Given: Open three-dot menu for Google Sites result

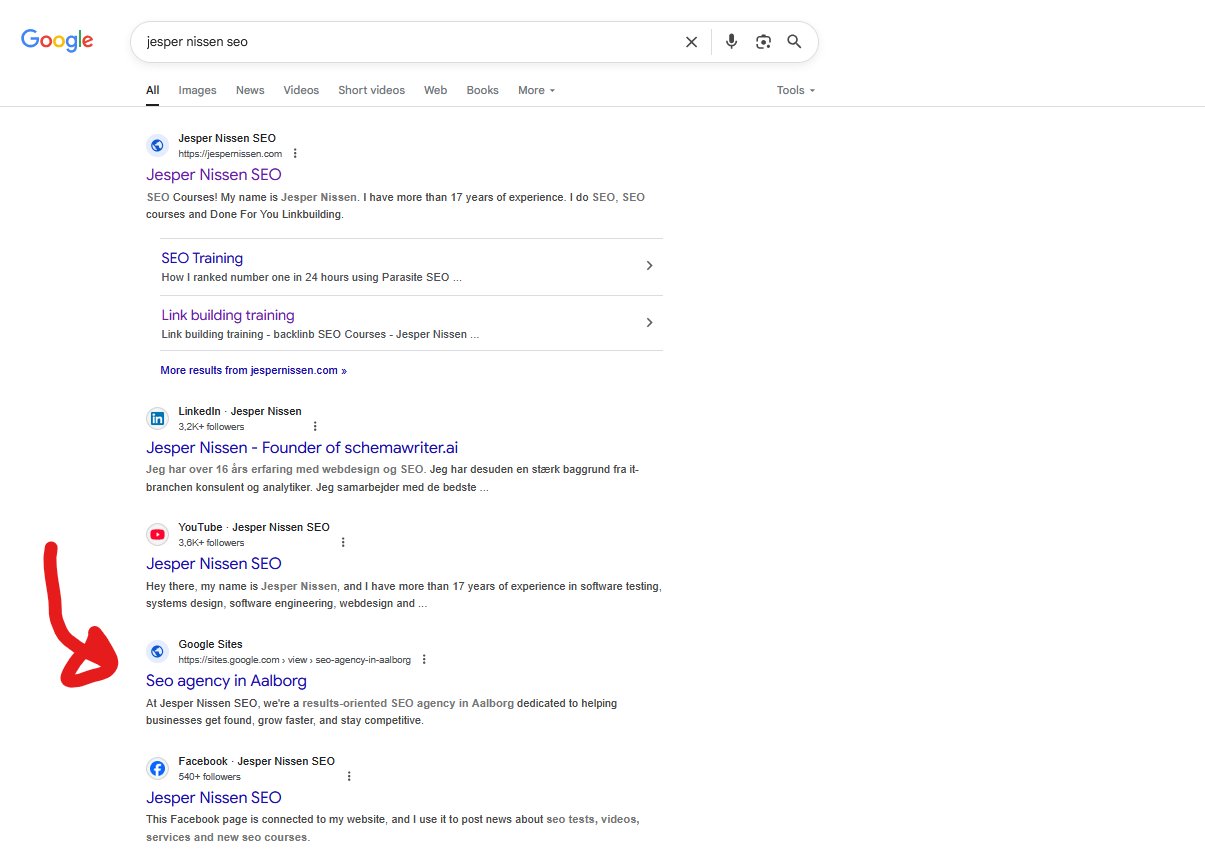Looking at the screenshot, I should point(424,660).
